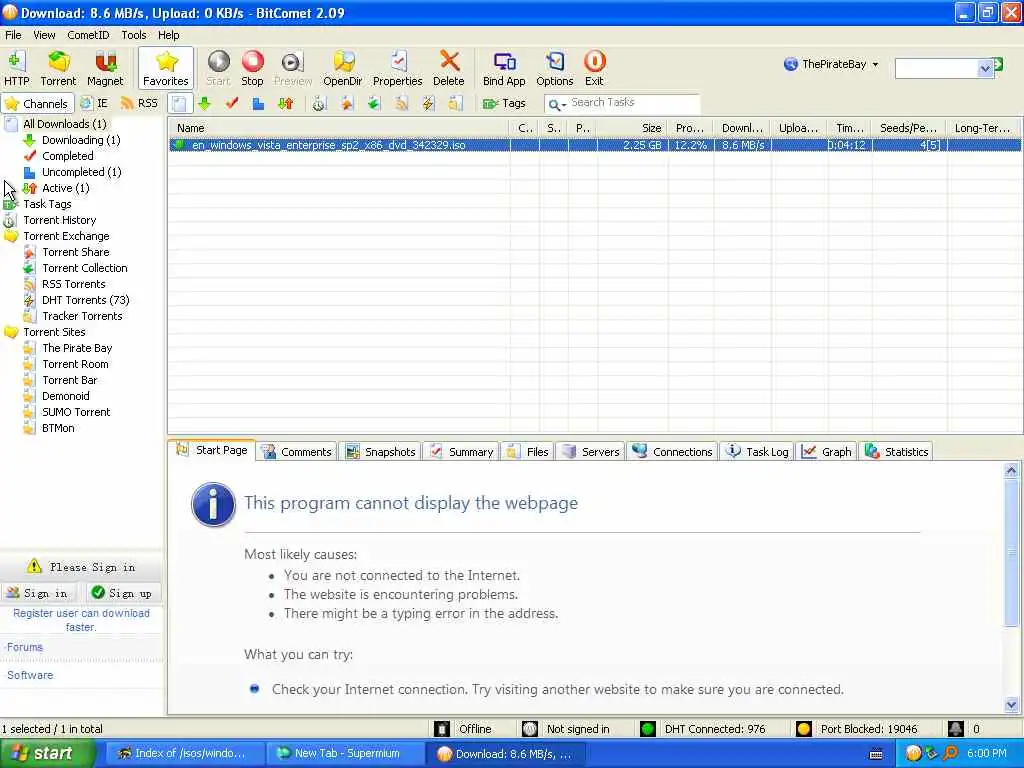Screen dimensions: 1024x768
Task: Open Torrent Collection item
Action: [x=84, y=268]
